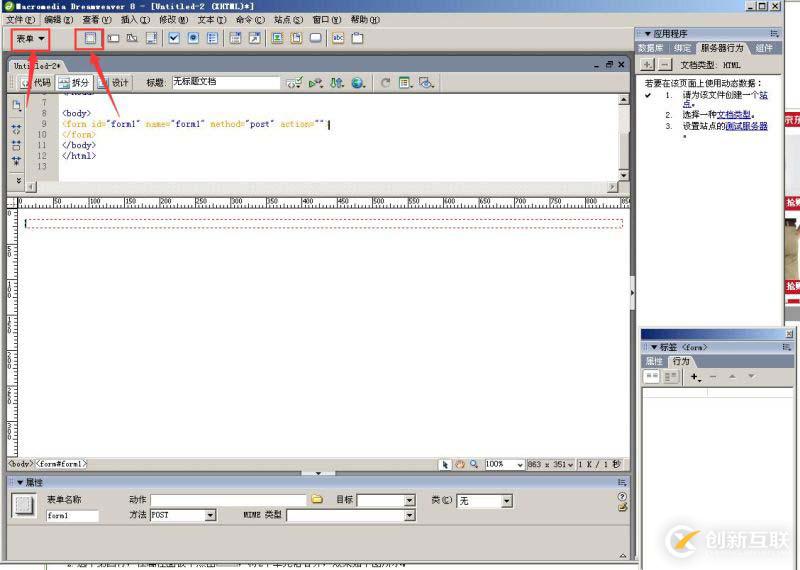800x570 pixels.
Task: Click the 文档类型 link
Action: (733, 114)
